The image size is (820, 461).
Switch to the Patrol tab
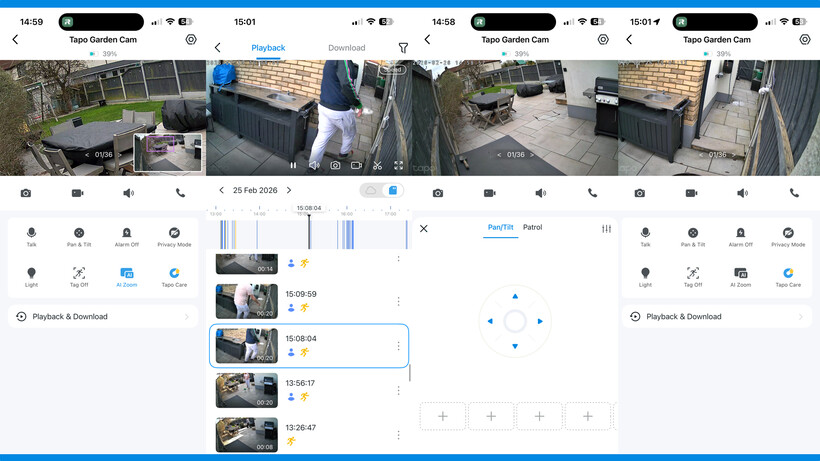point(532,227)
